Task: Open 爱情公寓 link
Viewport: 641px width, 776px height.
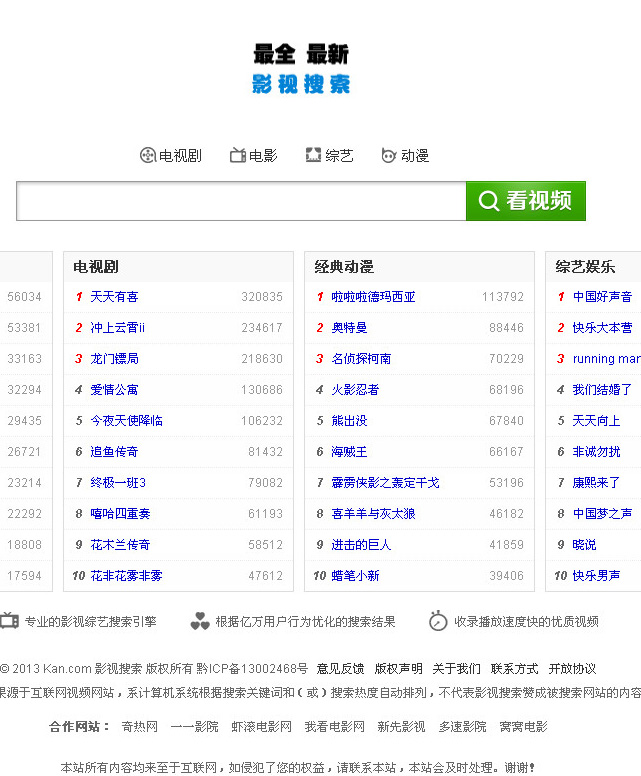Action: (114, 390)
